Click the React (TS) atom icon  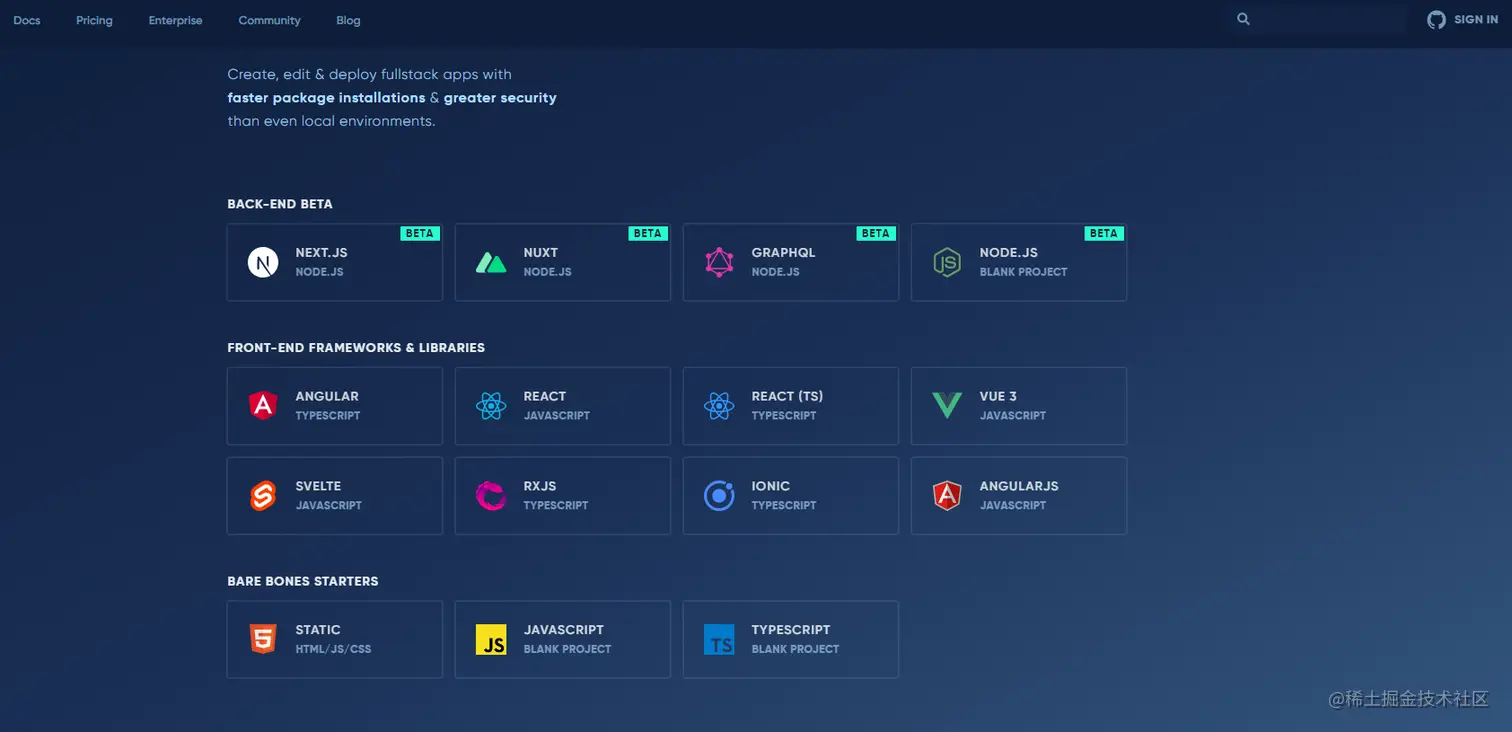719,405
